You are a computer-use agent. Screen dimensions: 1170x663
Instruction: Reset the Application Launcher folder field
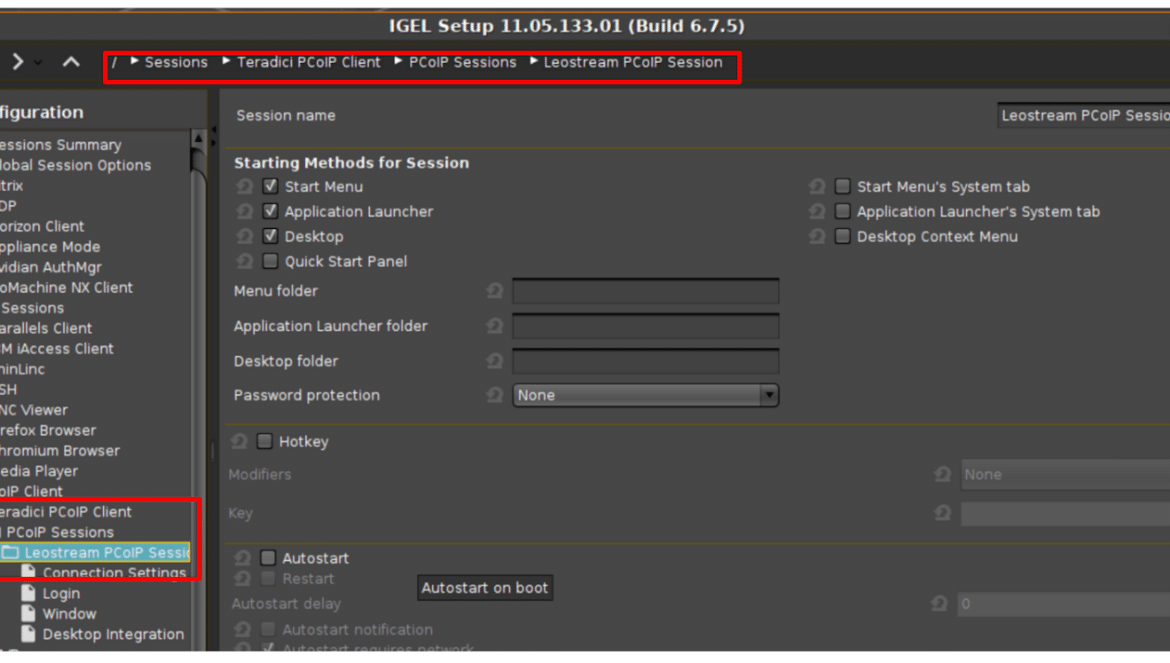point(495,326)
